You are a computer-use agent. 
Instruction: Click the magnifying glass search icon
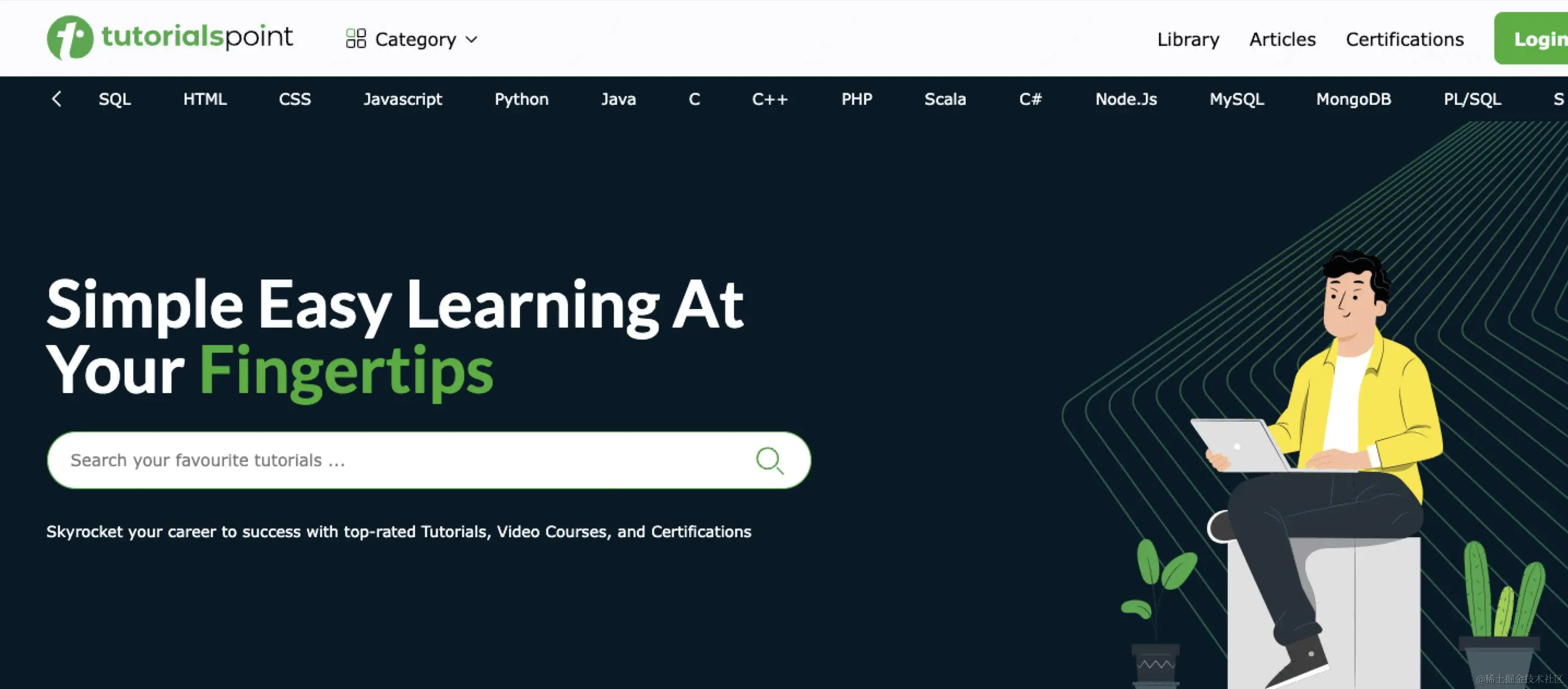tap(770, 460)
